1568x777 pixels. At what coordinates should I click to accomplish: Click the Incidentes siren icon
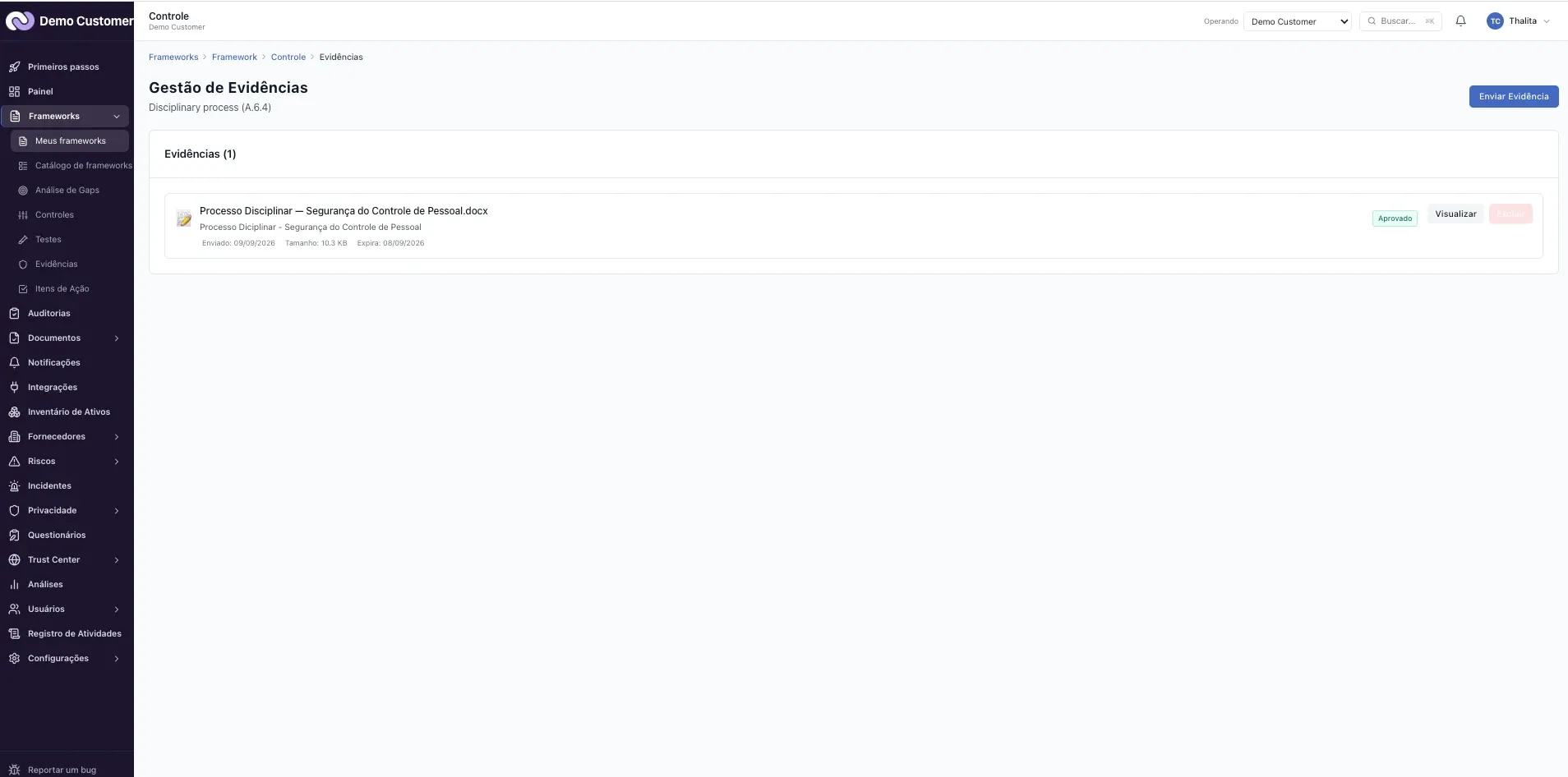pyautogui.click(x=14, y=485)
